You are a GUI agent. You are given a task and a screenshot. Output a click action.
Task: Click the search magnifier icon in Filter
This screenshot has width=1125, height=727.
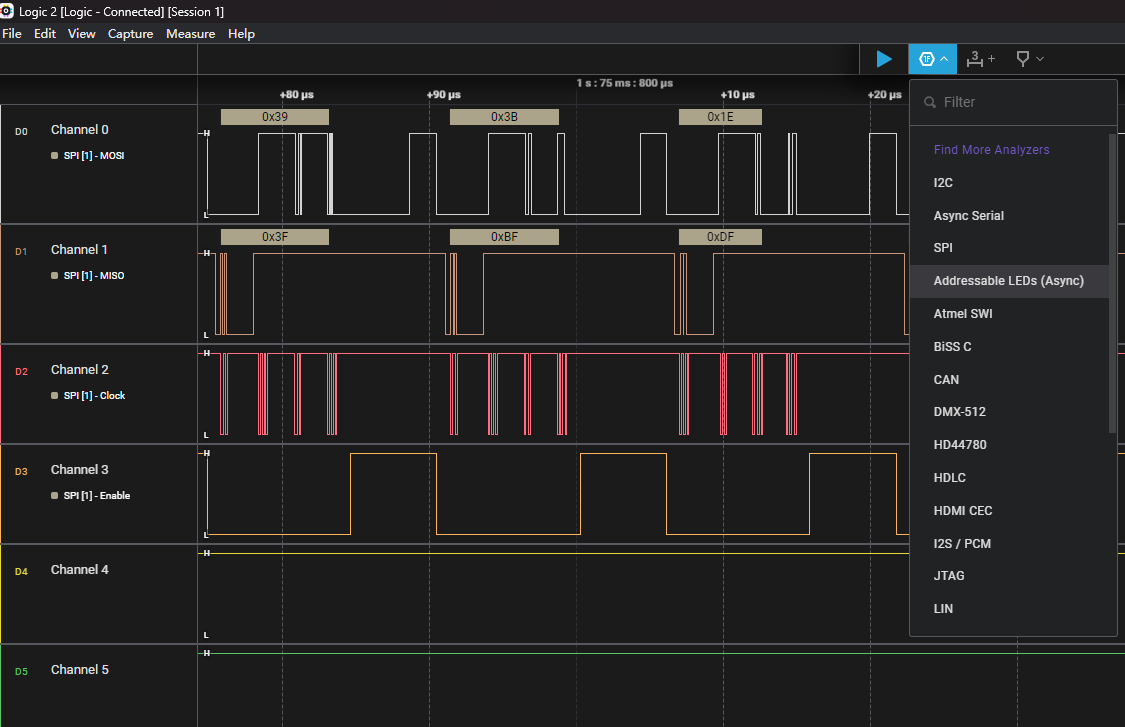[930, 103]
